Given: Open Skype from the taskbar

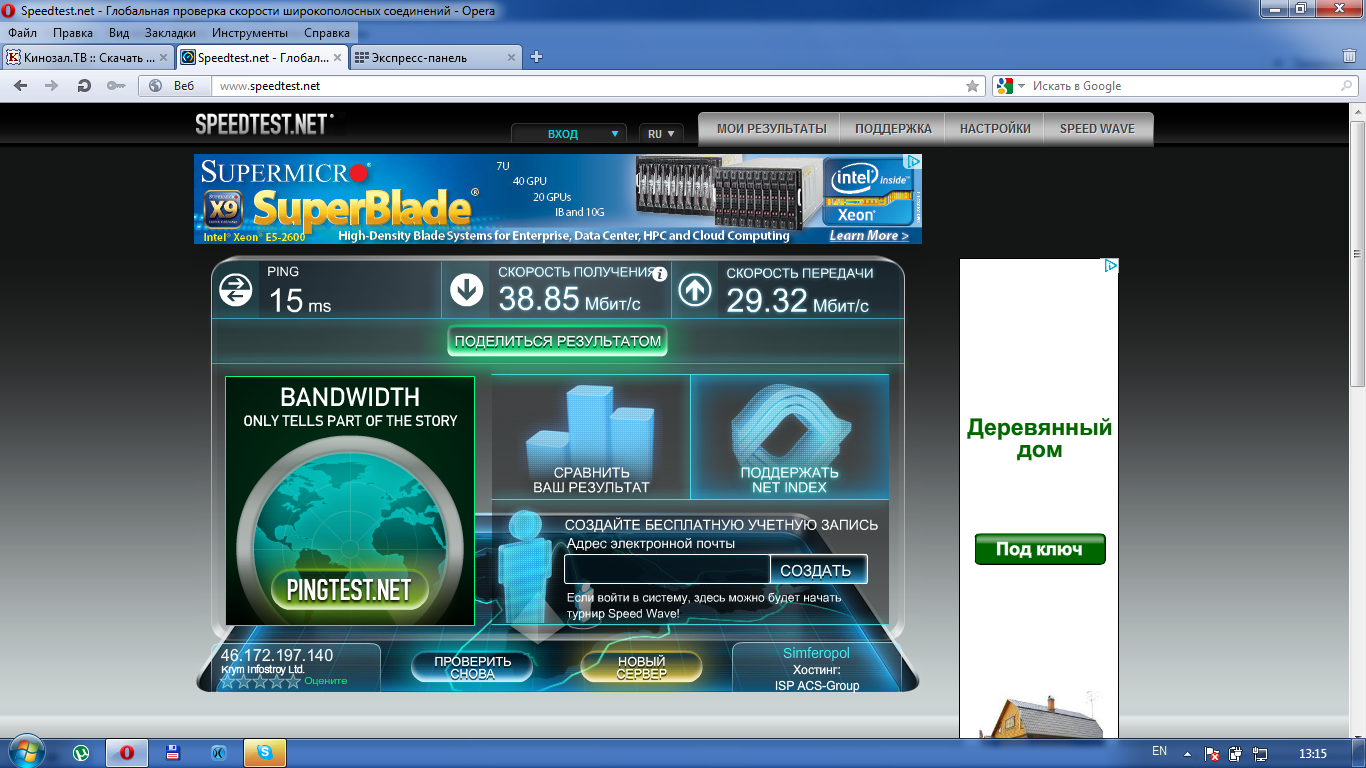Looking at the screenshot, I should coord(265,752).
